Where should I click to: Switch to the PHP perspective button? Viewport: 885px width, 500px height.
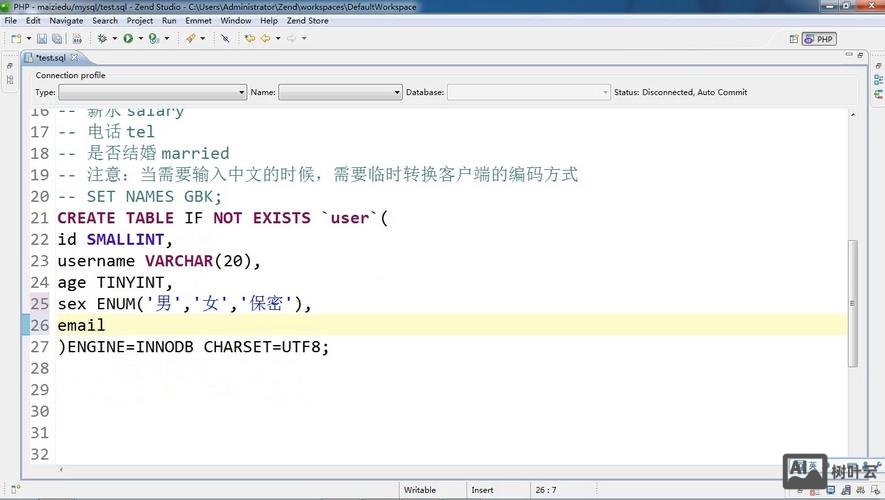(820, 39)
